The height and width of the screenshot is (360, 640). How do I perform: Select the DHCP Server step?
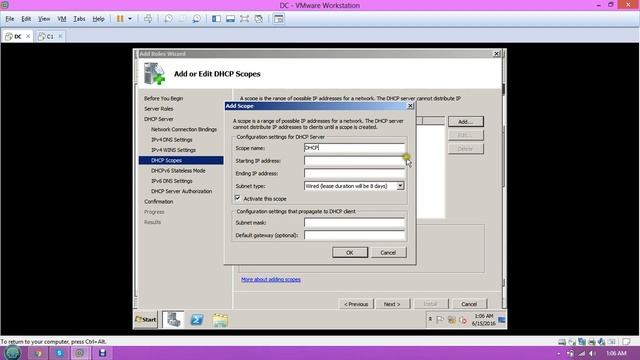coord(158,119)
